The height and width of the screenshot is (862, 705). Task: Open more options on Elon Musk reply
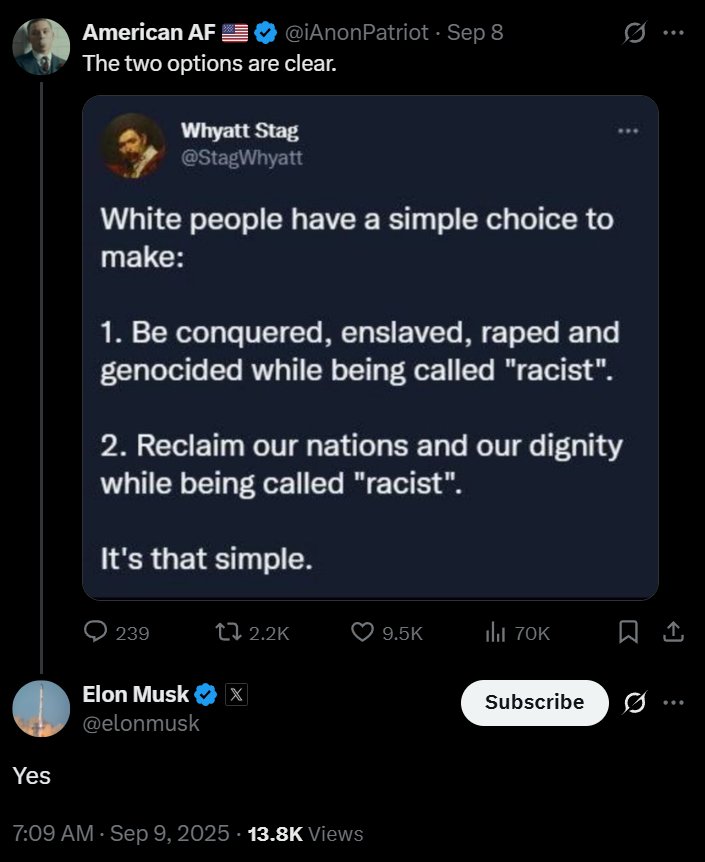[674, 703]
